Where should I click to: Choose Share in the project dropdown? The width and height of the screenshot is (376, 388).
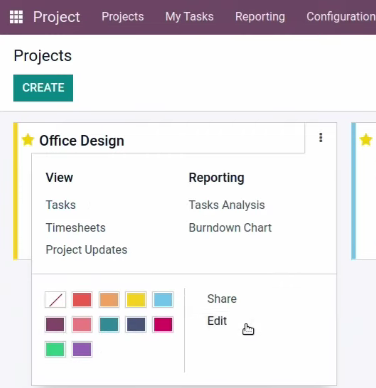(x=222, y=299)
